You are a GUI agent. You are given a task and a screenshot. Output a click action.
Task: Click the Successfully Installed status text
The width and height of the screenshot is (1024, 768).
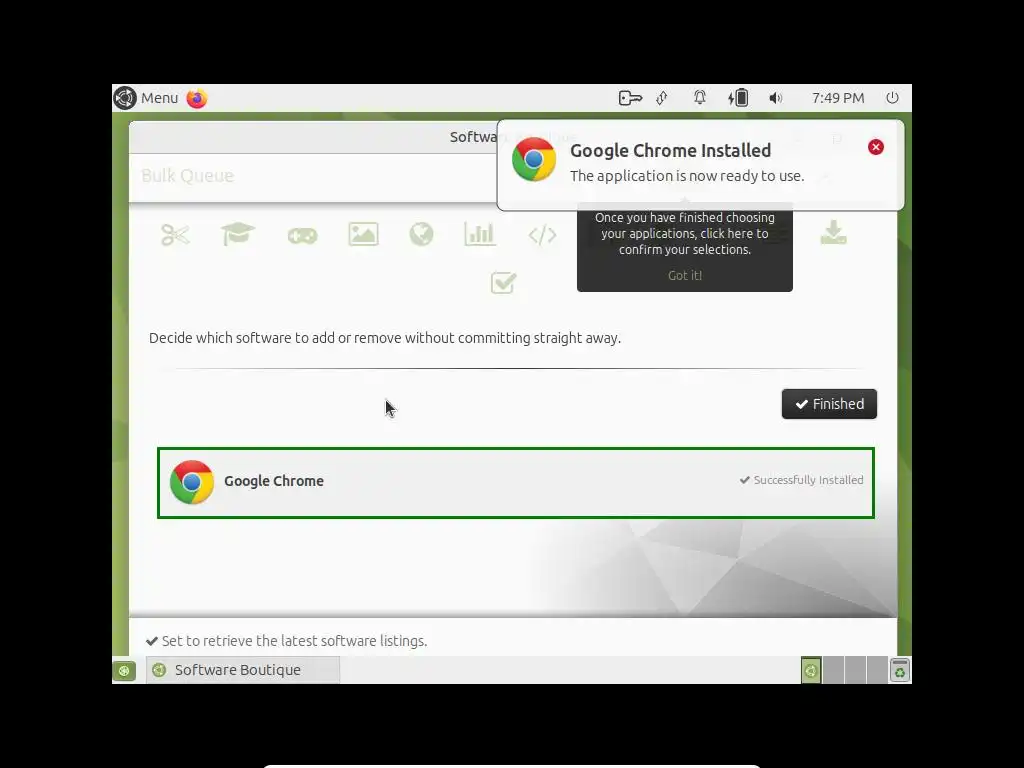pos(801,480)
